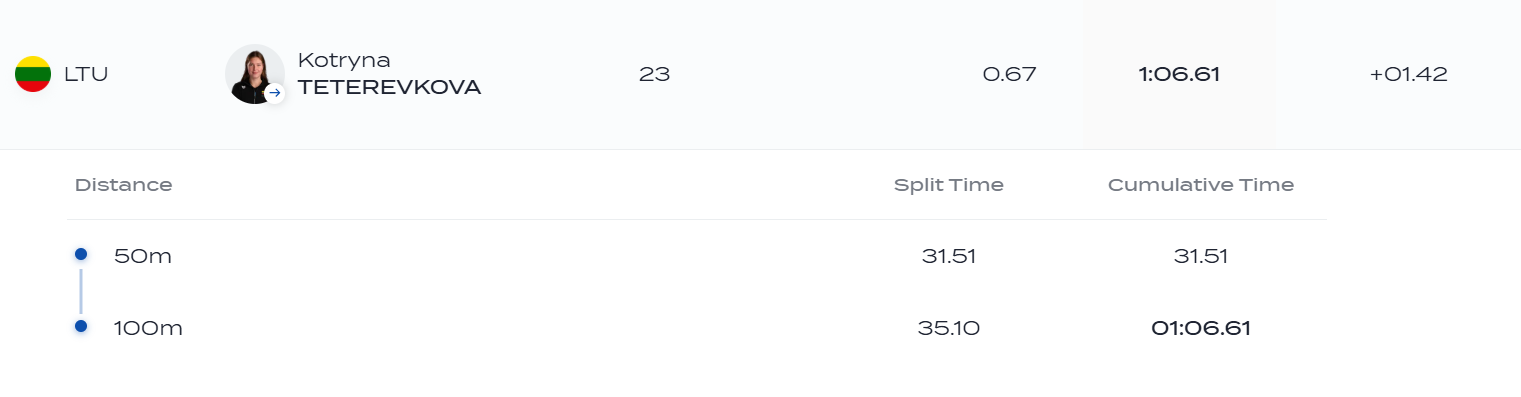1521x397 pixels.
Task: Click the time gap +01.42
Action: (x=1408, y=74)
